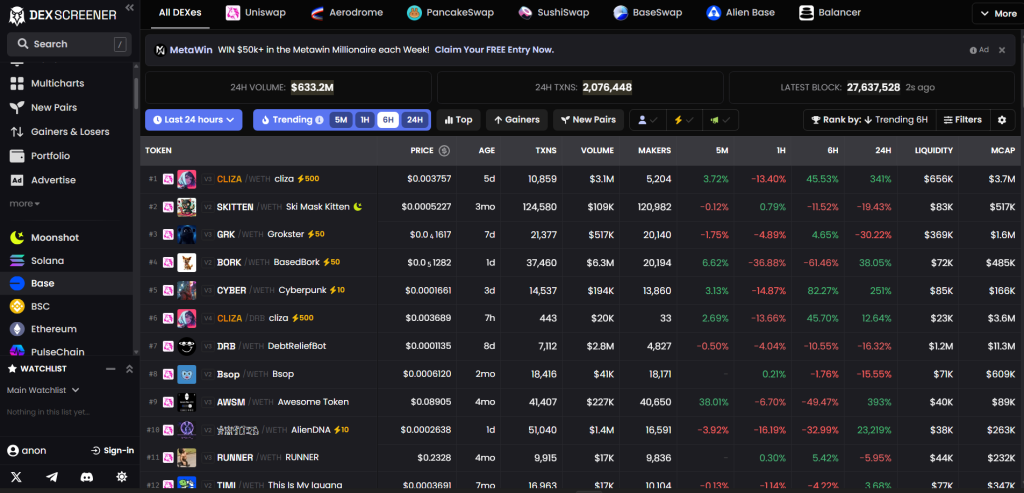Open the AWSM Awesome Token row

582,402
